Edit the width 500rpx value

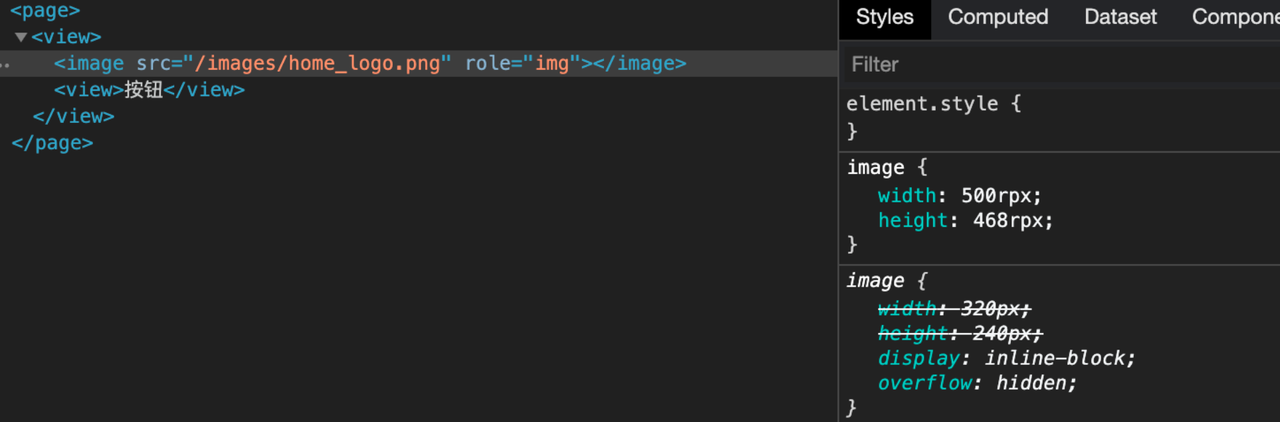pyautogui.click(x=995, y=194)
